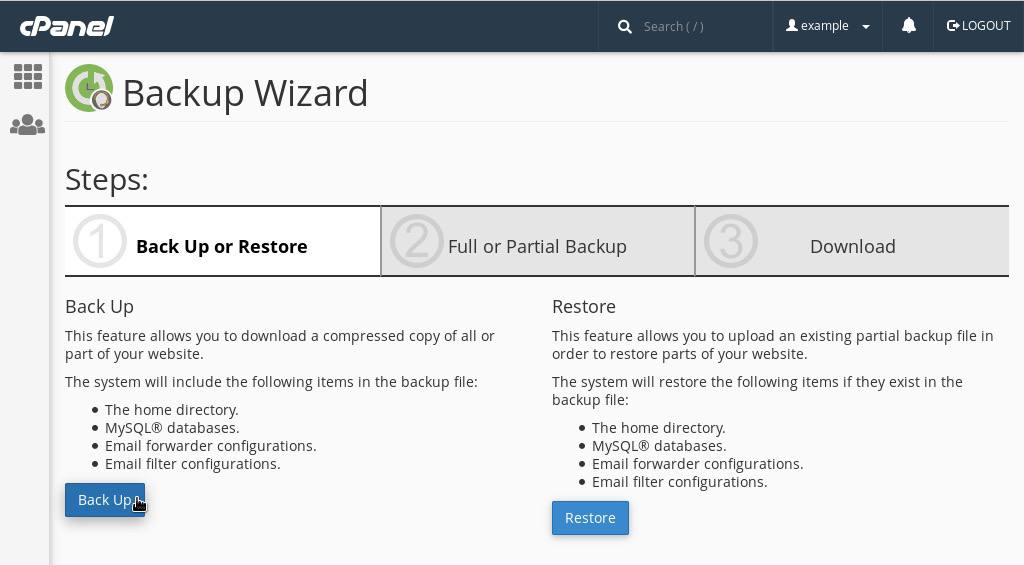
Task: Click the user silhouette icon beside example
Action: coord(792,26)
